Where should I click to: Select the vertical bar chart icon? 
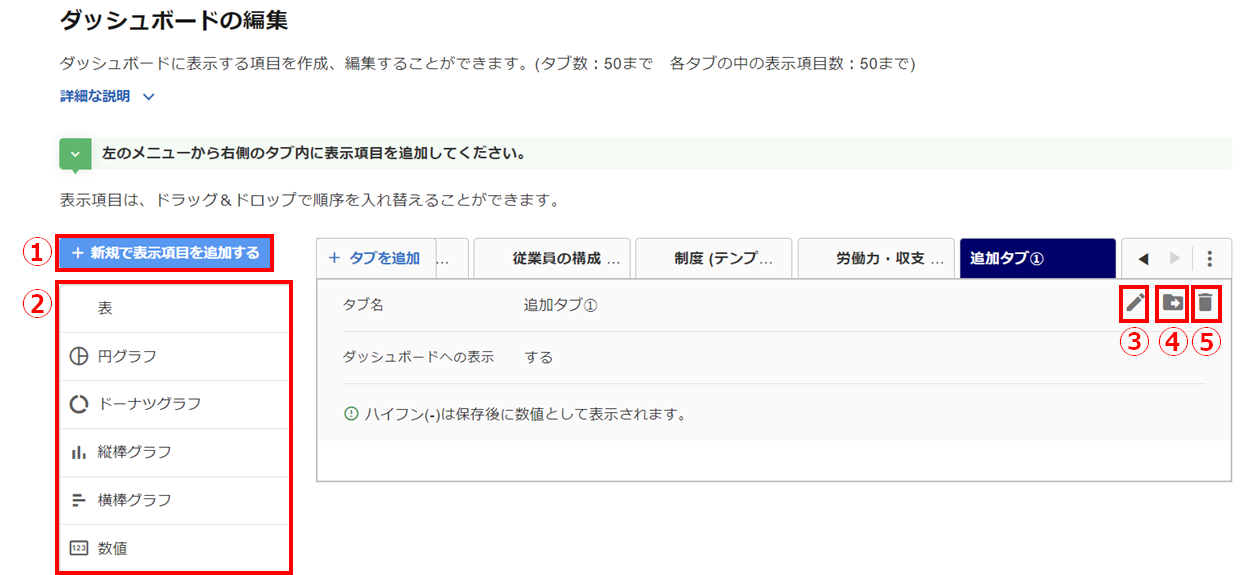pyautogui.click(x=79, y=453)
